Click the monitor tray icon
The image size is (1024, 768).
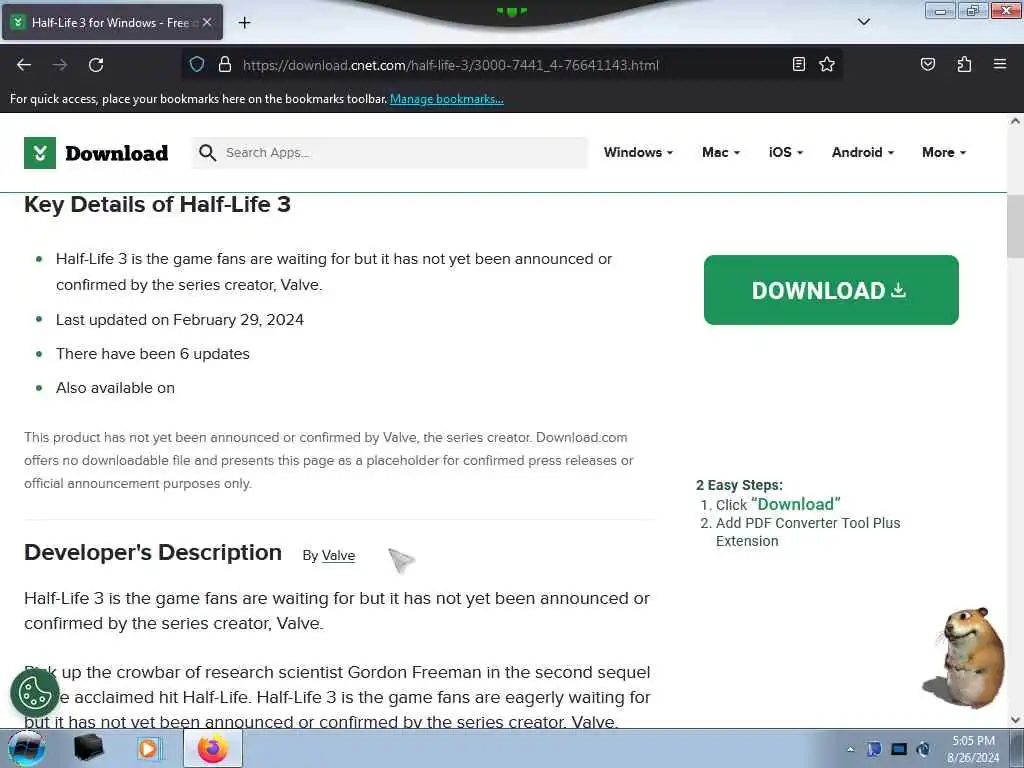tap(899, 749)
